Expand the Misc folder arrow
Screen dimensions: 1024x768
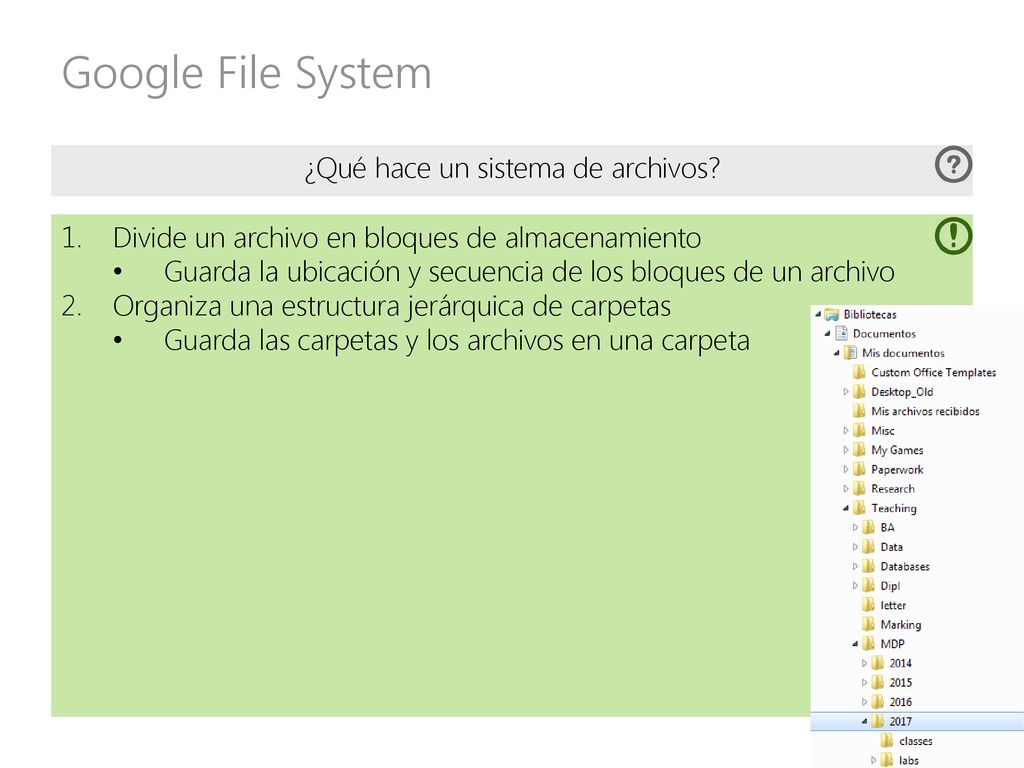click(846, 430)
